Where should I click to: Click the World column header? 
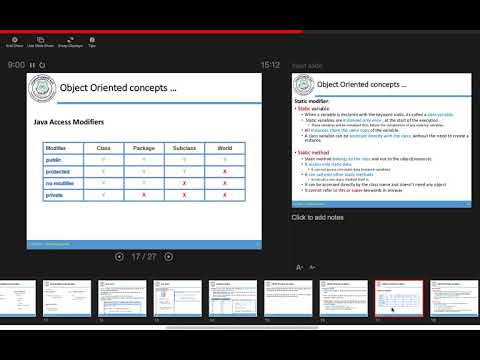225,148
